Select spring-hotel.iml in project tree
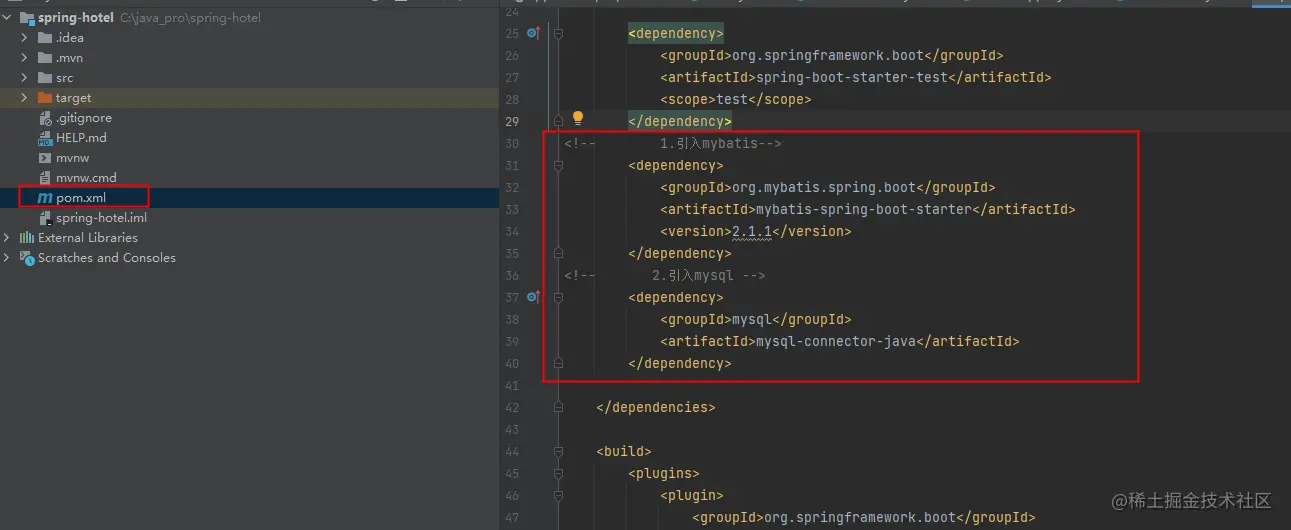This screenshot has height=530, width=1291. point(101,218)
